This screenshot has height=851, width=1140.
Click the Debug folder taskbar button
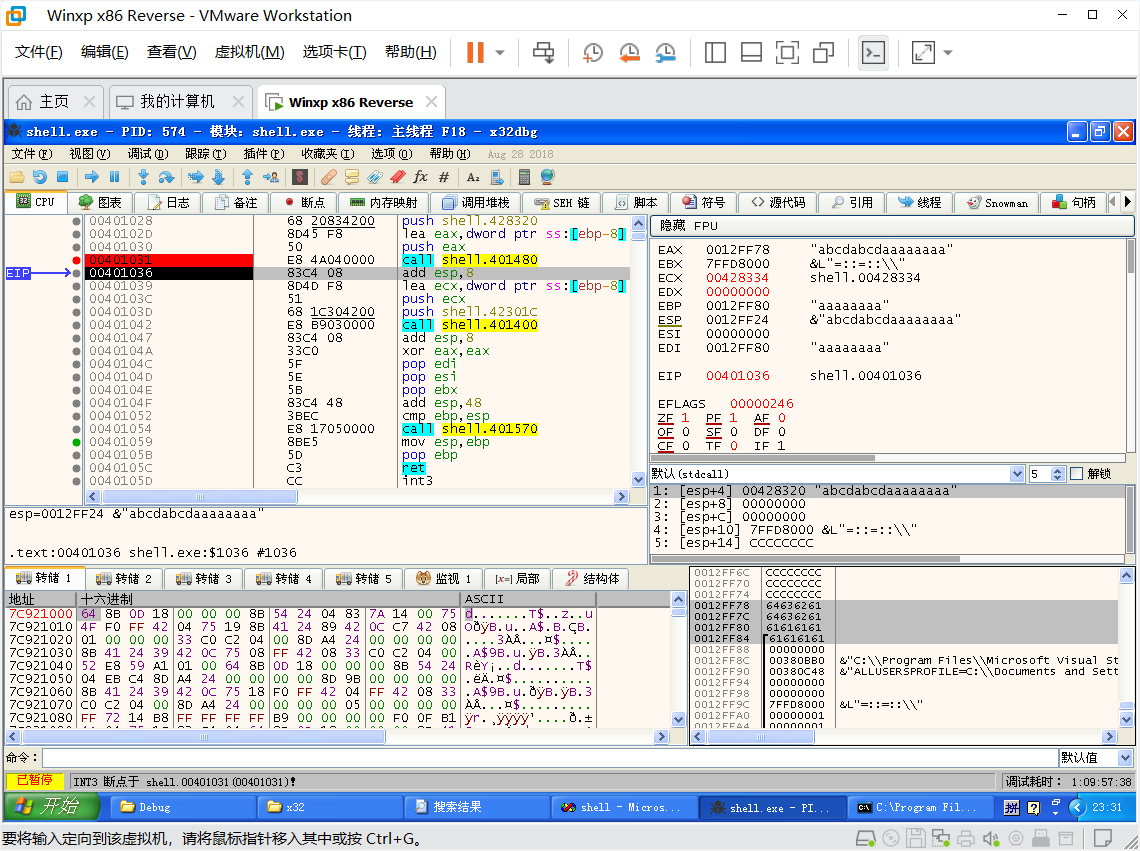pos(183,807)
